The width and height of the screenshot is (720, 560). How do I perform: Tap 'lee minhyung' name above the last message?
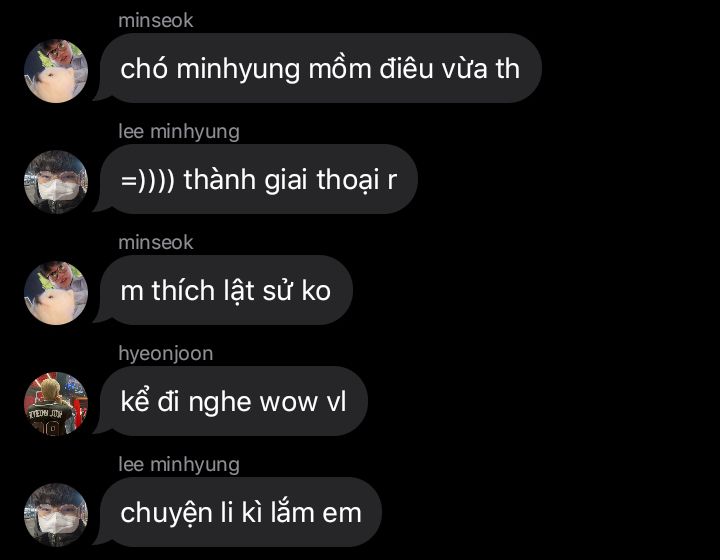point(179,465)
